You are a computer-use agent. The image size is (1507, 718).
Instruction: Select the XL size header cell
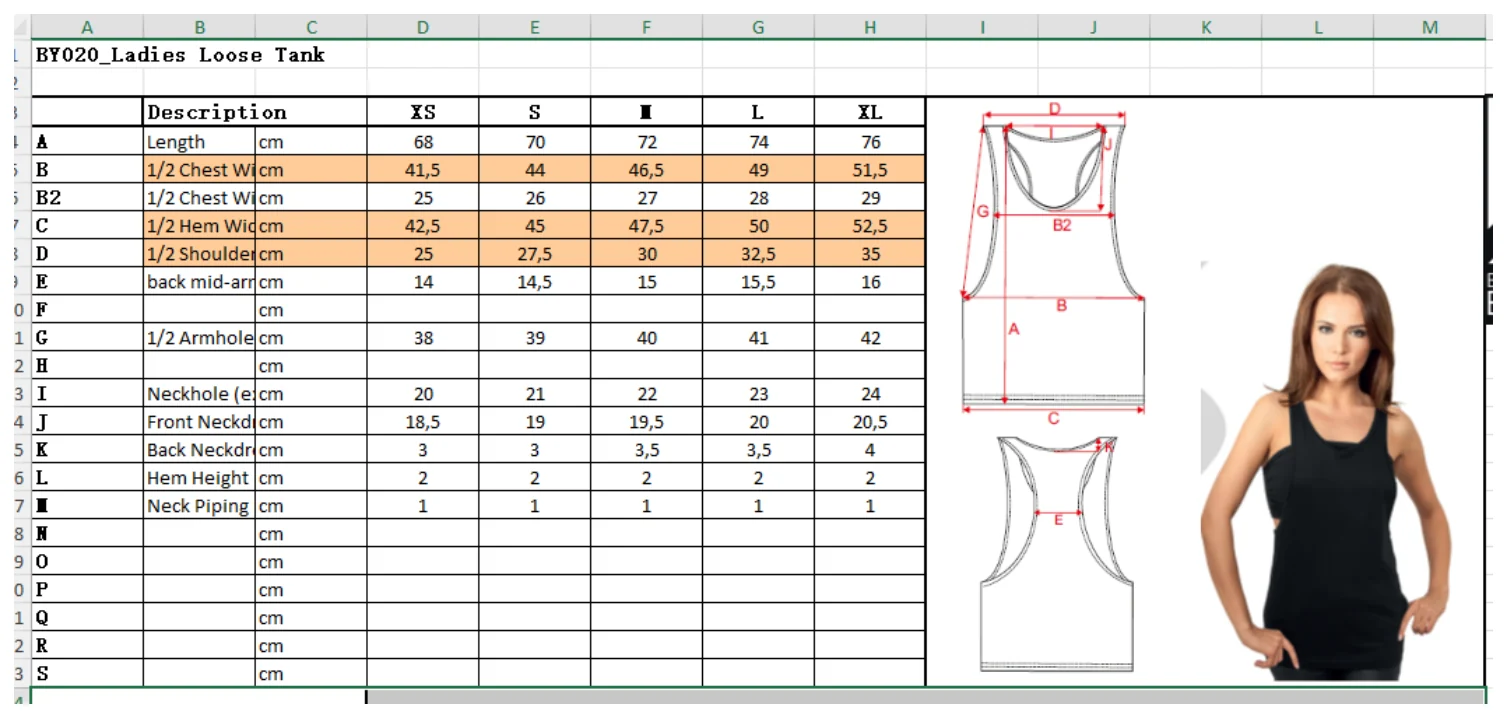point(870,112)
